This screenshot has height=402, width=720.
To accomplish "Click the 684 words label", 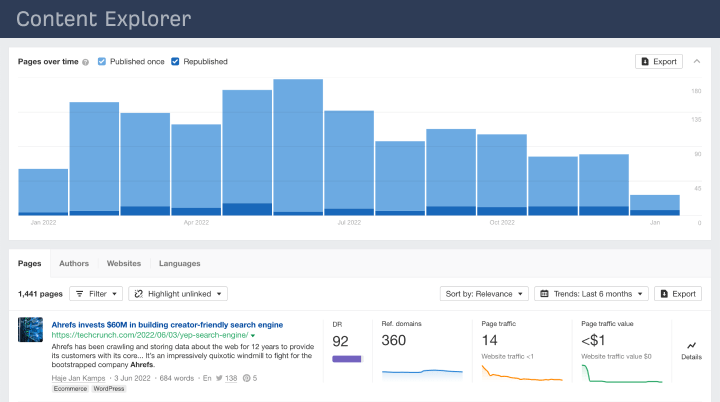I will click(x=177, y=378).
